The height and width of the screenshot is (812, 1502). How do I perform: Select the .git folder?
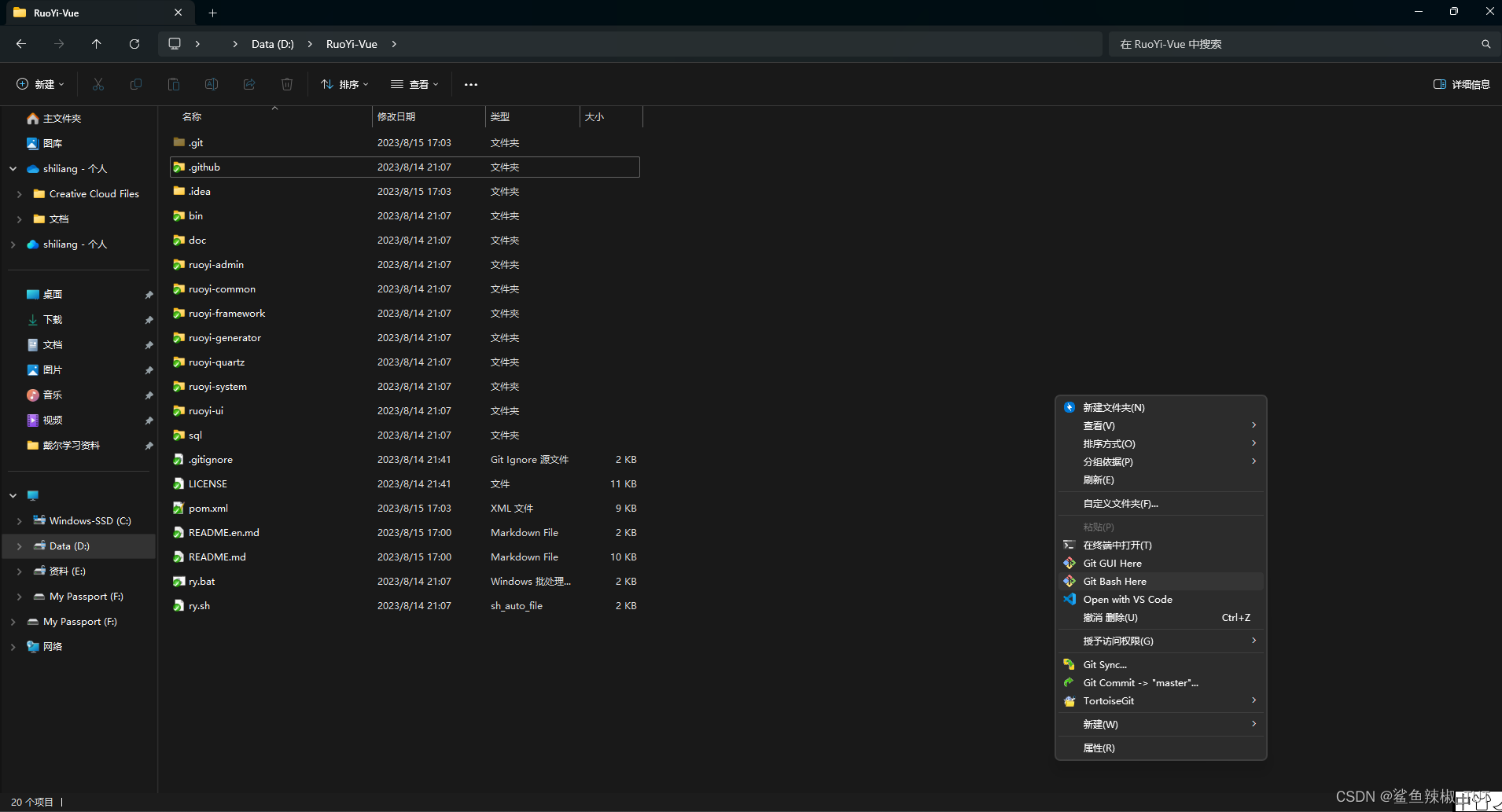click(x=405, y=142)
